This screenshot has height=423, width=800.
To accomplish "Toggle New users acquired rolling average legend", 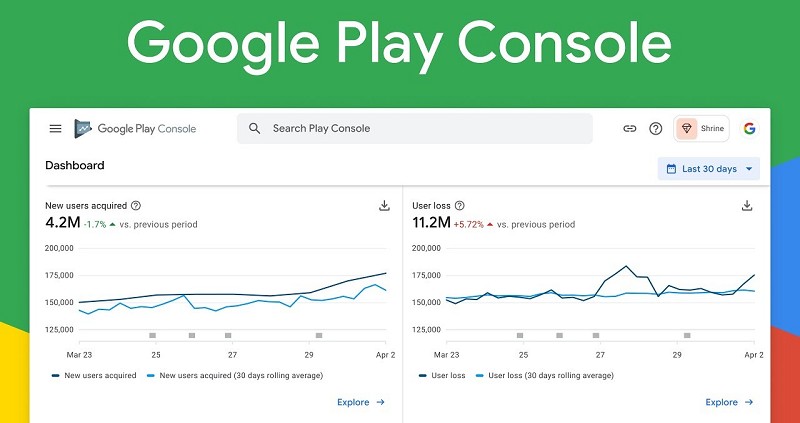I will tap(222, 375).
